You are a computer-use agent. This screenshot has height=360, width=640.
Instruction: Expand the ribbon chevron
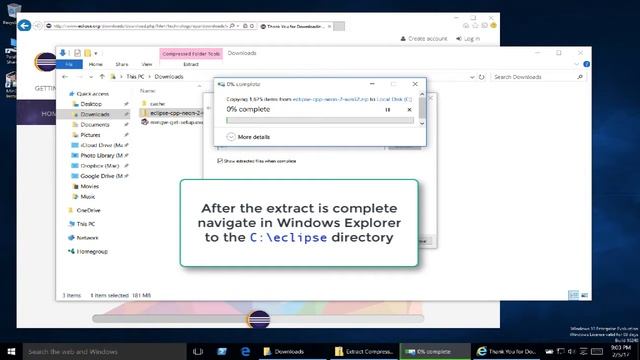576,64
